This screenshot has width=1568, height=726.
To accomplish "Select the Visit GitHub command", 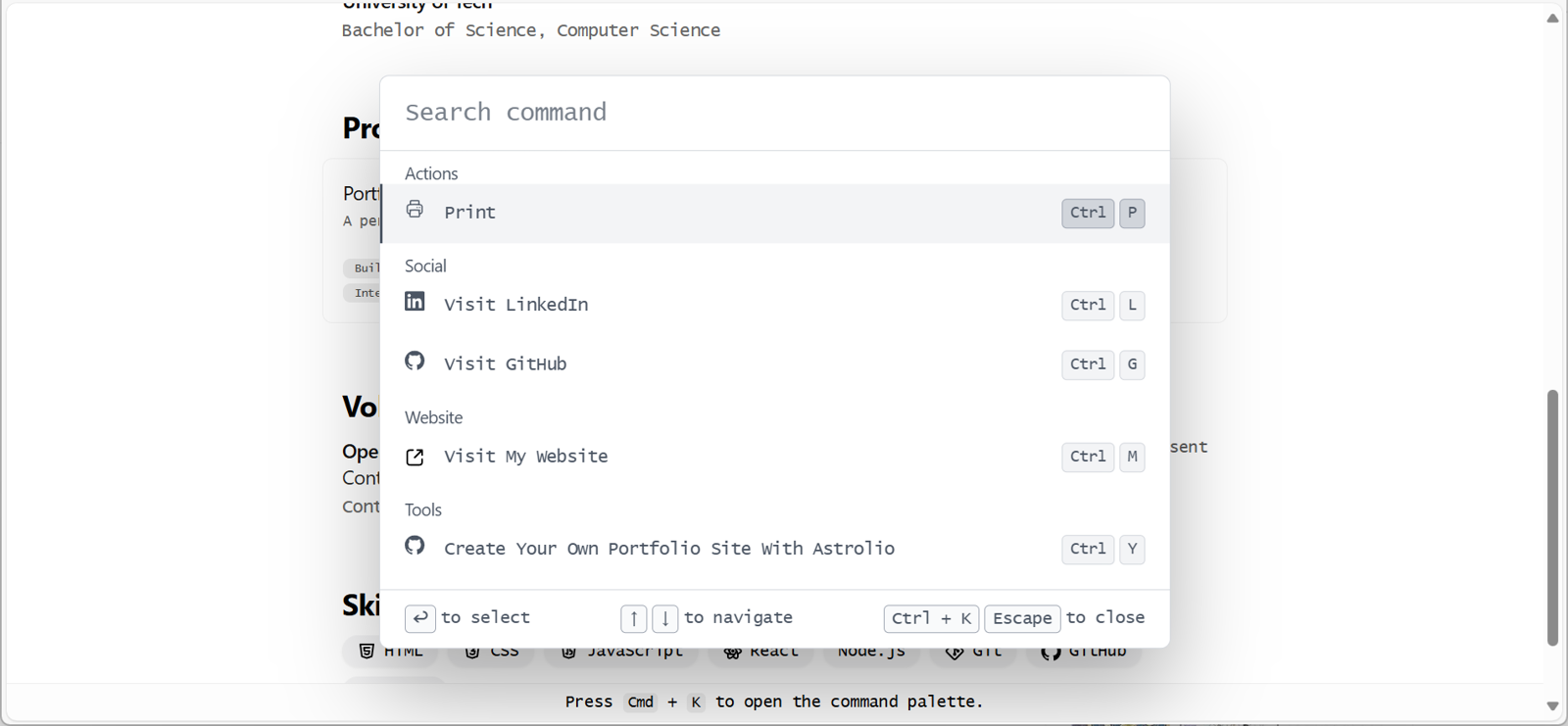I will [x=774, y=363].
